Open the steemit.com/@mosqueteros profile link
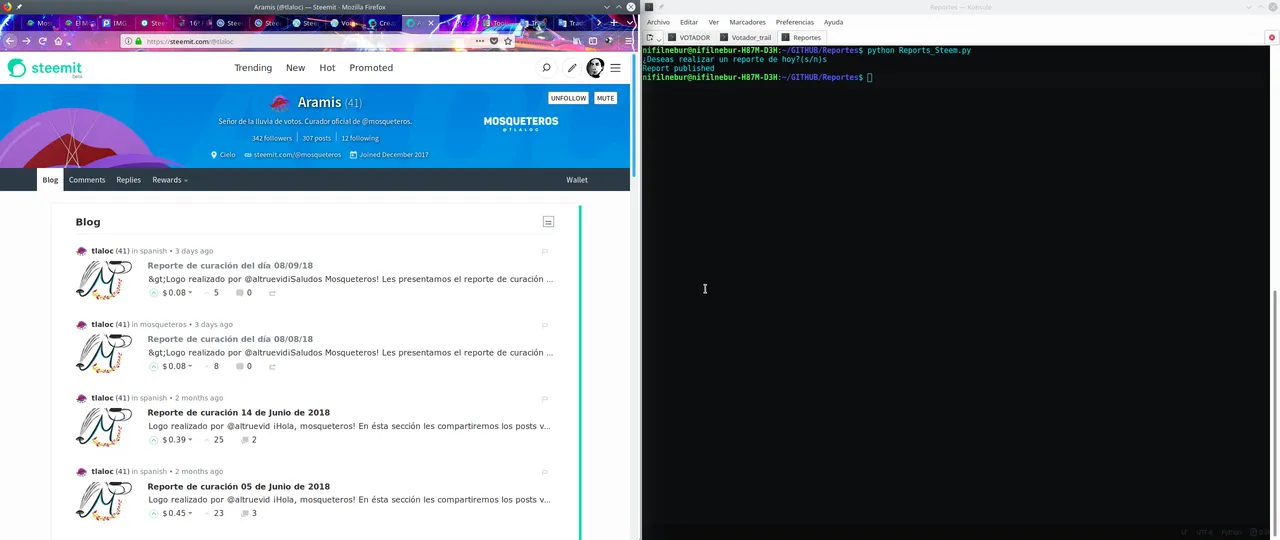This screenshot has height=540, width=1280. point(297,155)
